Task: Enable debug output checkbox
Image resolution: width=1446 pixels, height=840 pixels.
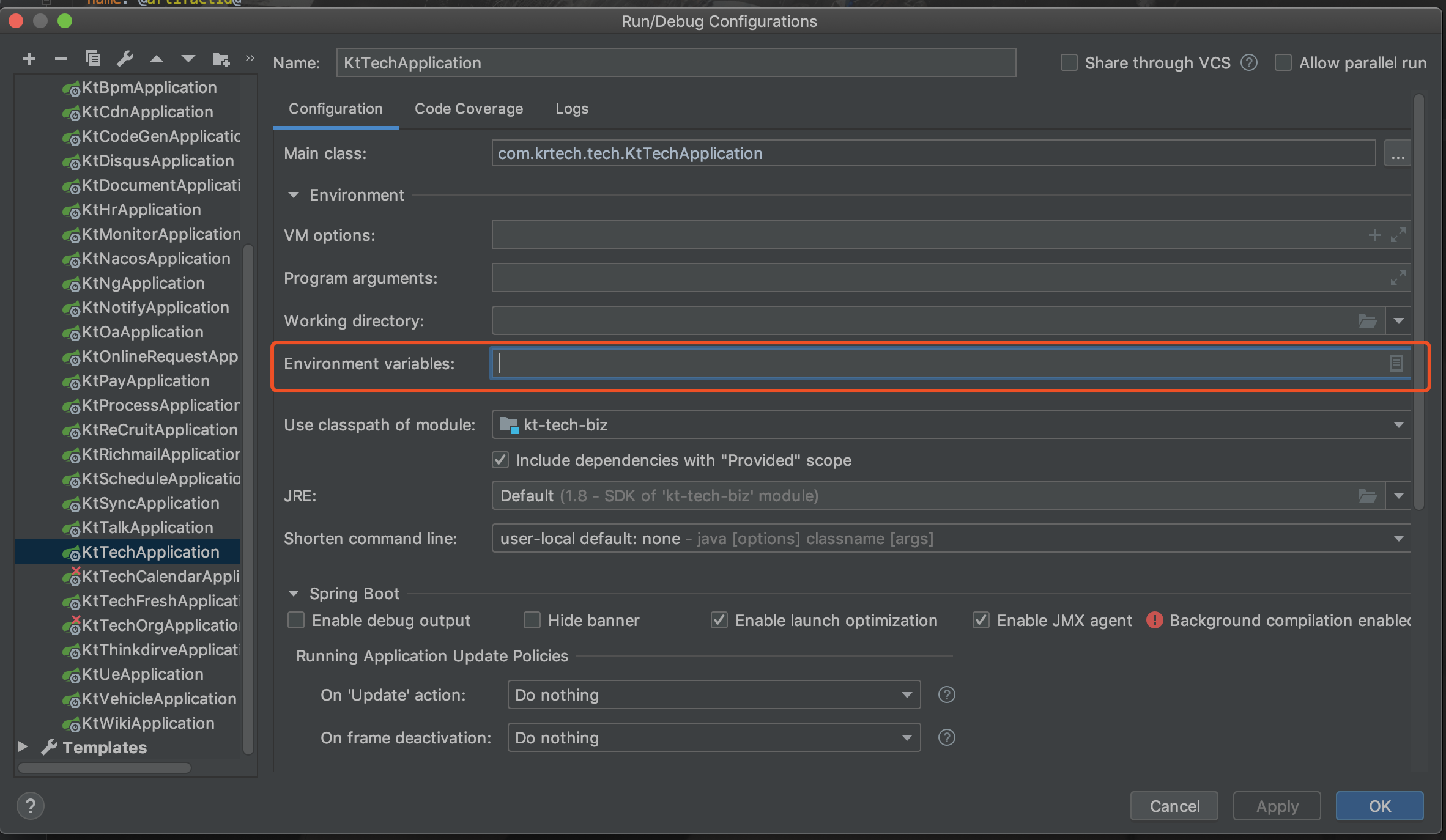Action: (x=296, y=621)
